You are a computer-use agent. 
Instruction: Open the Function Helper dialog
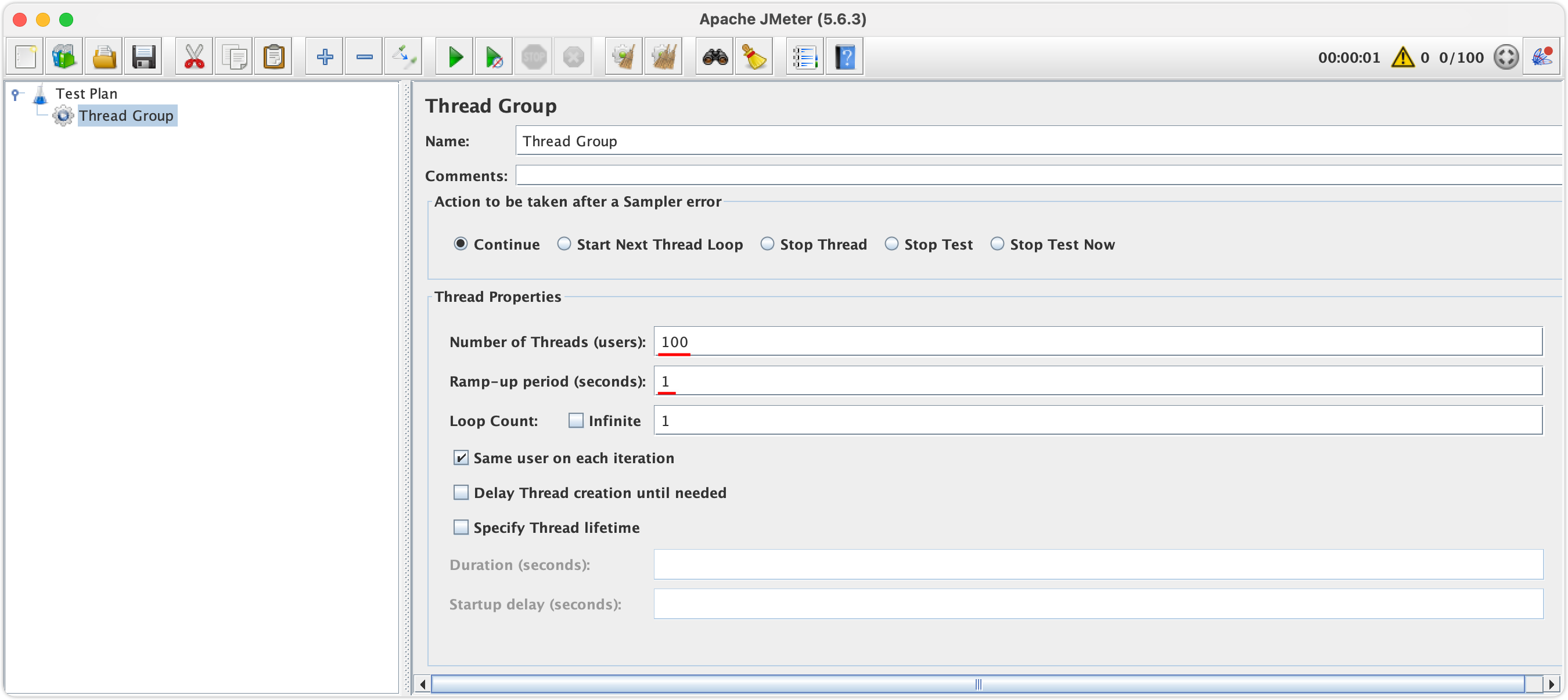805,56
